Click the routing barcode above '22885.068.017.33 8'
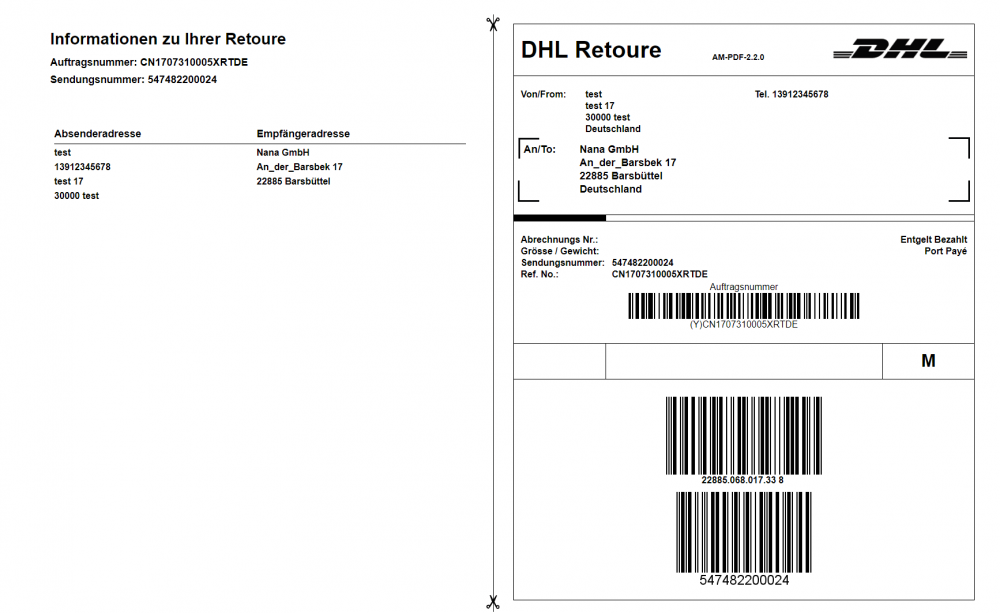 pos(744,436)
